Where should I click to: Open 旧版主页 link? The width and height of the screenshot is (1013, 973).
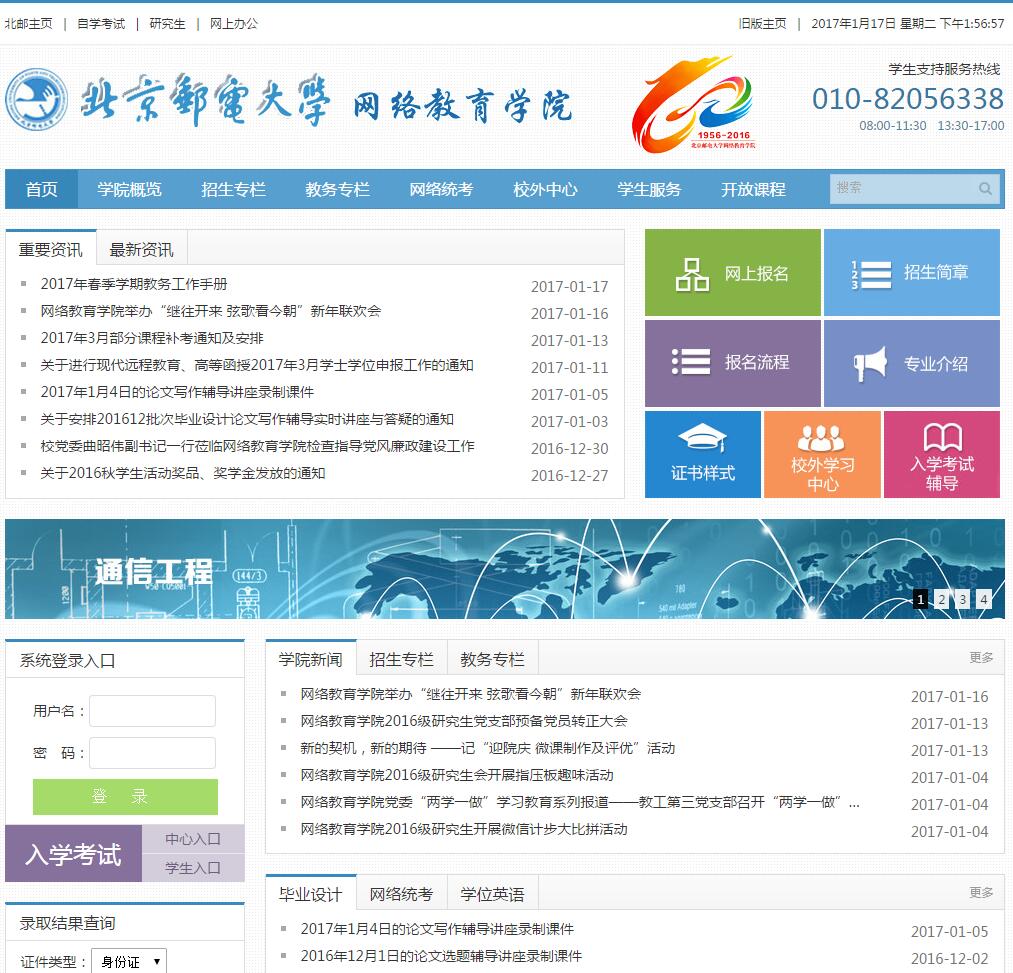tap(763, 24)
